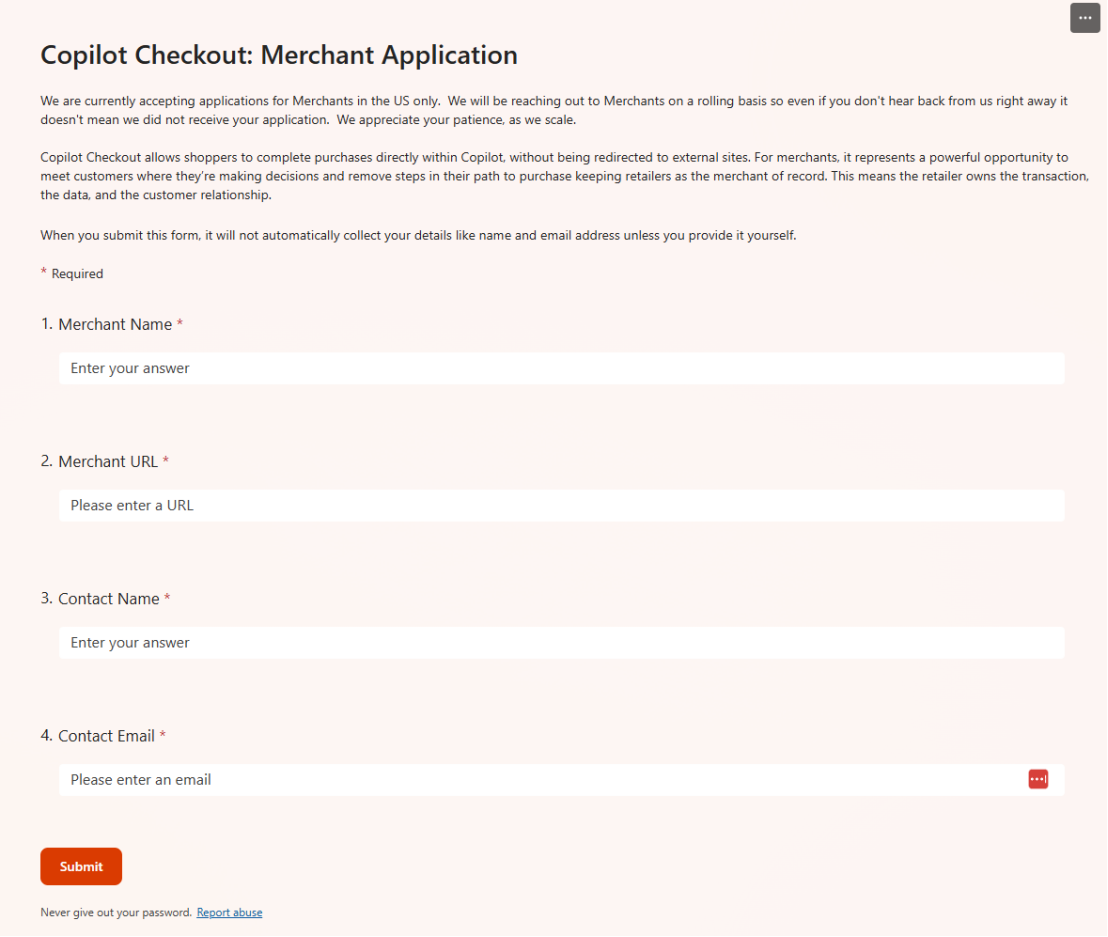This screenshot has height=937, width=1108.
Task: Click the red asterisk beside Merchant Name
Action: point(180,323)
